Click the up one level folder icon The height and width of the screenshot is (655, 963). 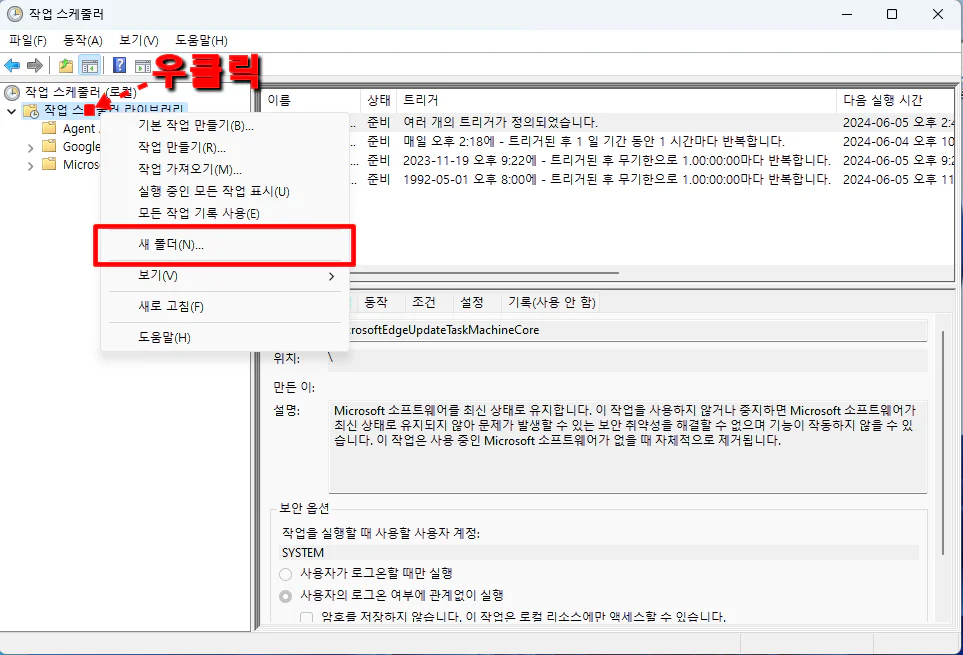coord(65,66)
